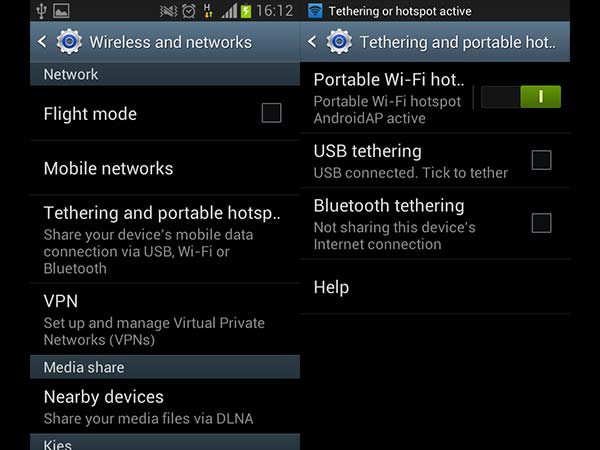The image size is (600, 450).
Task: Tap the battery charging icon
Action: coord(246,11)
